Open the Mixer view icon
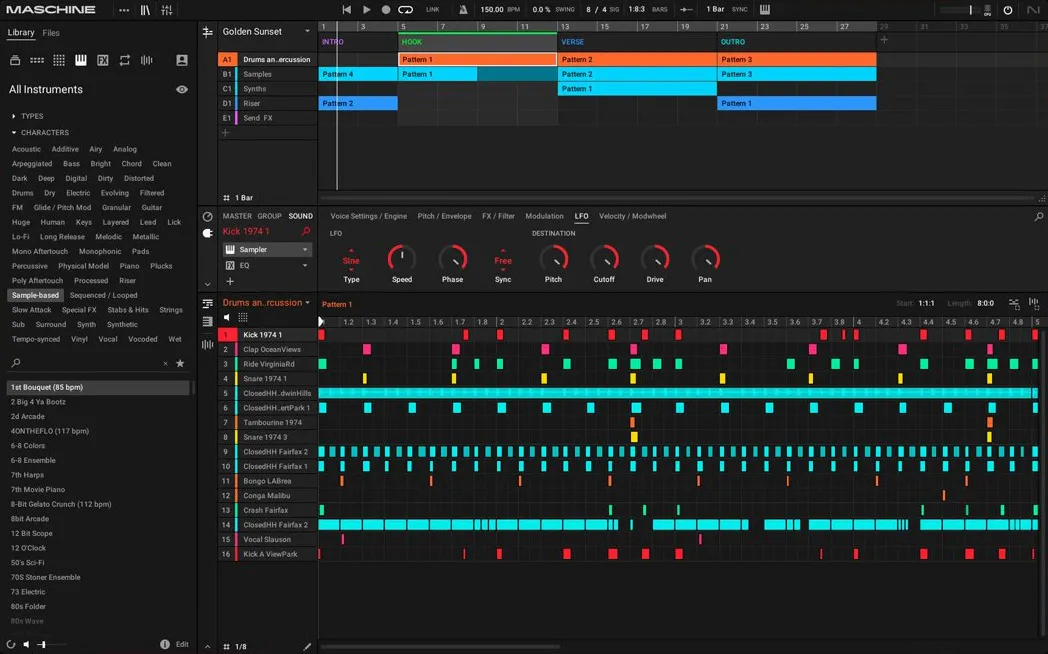The width and height of the screenshot is (1048, 654). (166, 10)
